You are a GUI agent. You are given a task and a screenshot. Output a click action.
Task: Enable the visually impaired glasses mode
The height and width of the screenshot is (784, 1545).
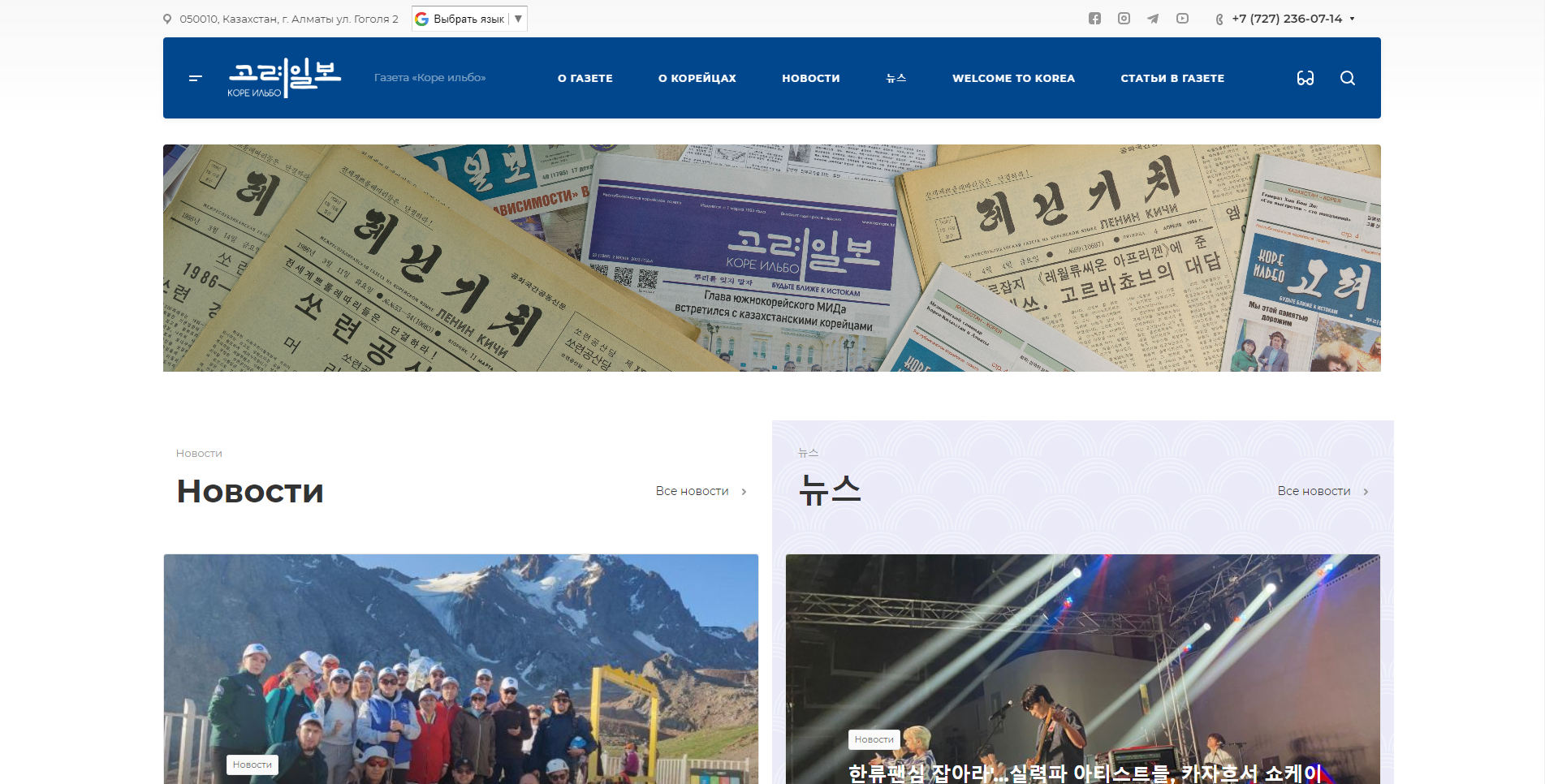click(1305, 78)
